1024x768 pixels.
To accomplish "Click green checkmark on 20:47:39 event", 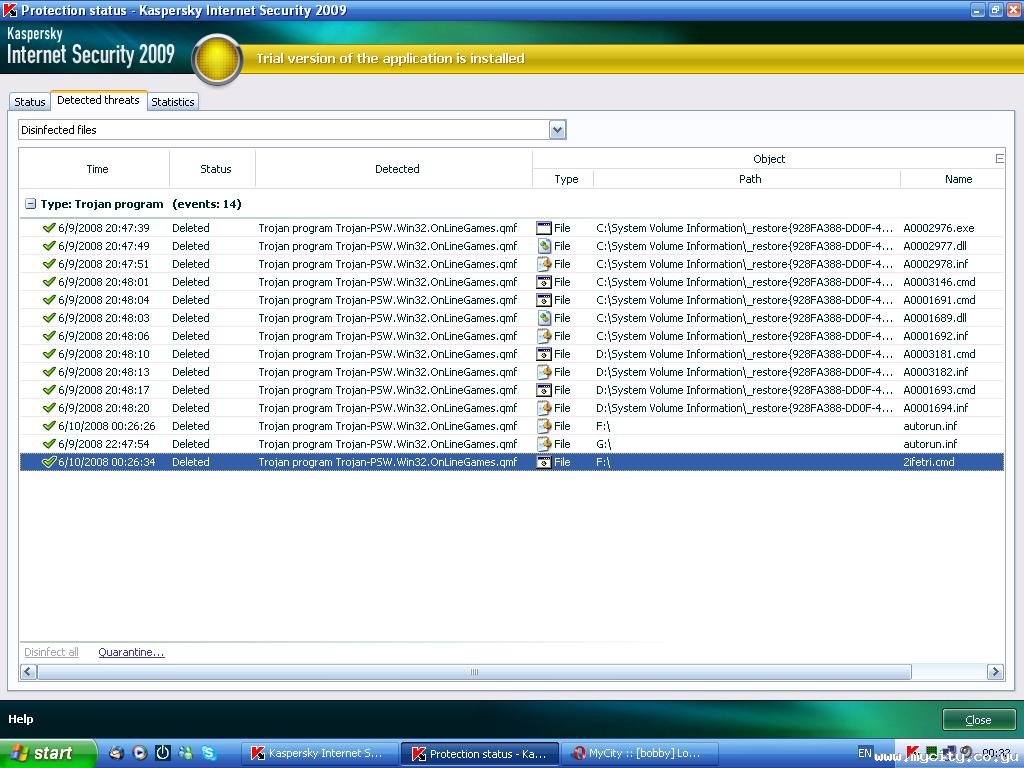I will click(x=49, y=228).
